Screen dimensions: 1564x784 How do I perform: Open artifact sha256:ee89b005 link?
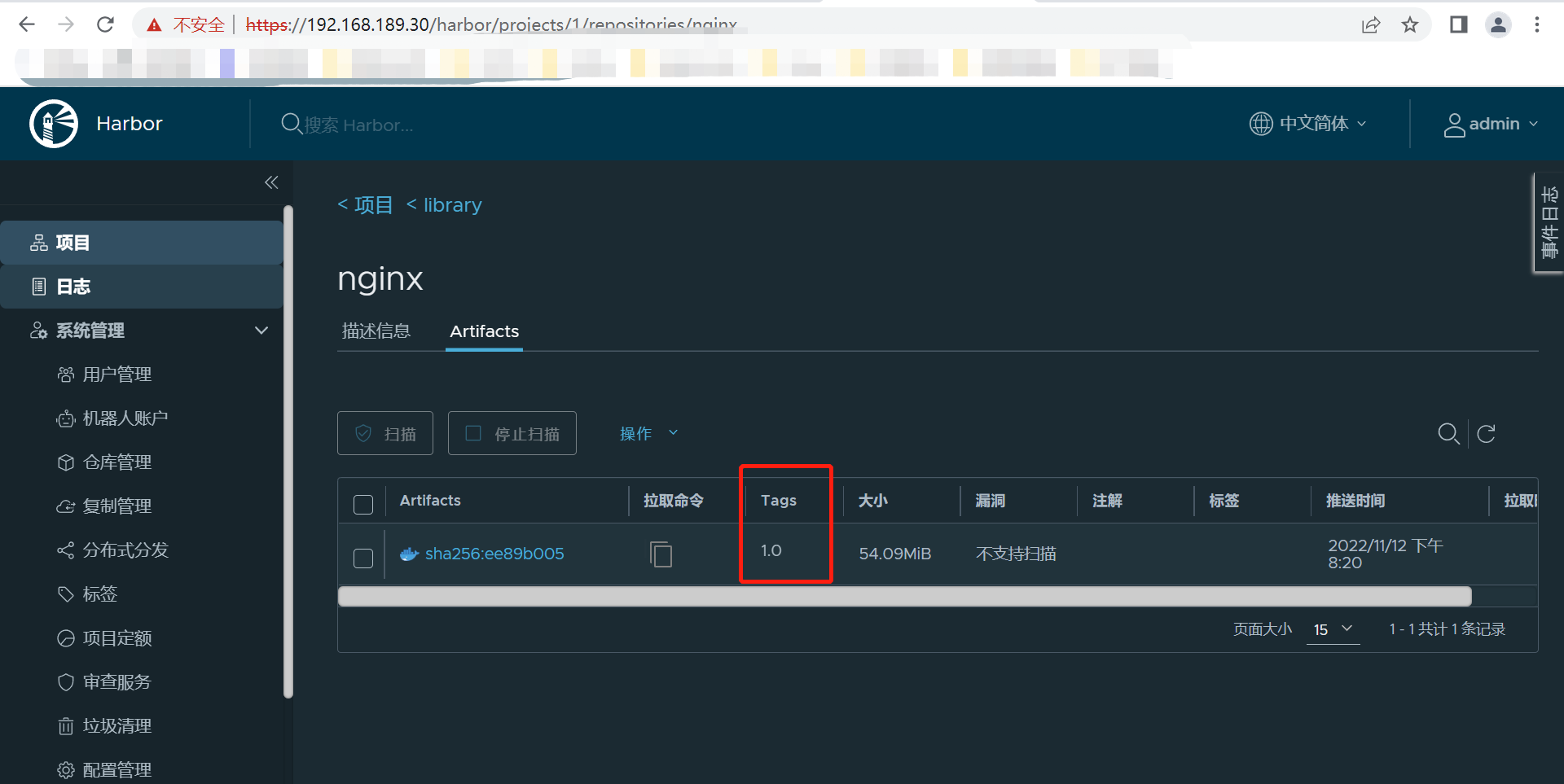494,554
